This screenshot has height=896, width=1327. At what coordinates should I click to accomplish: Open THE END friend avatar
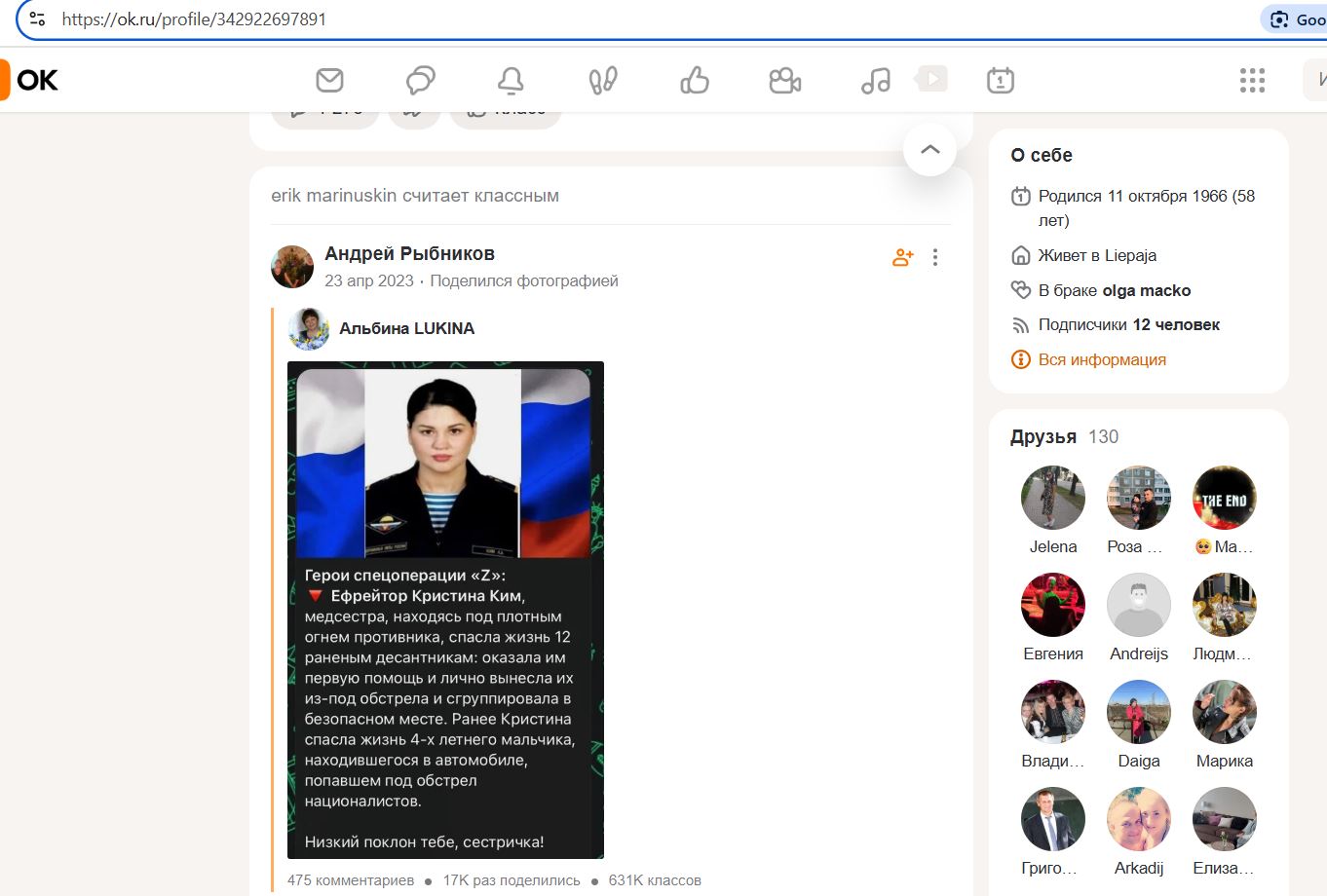click(x=1225, y=498)
